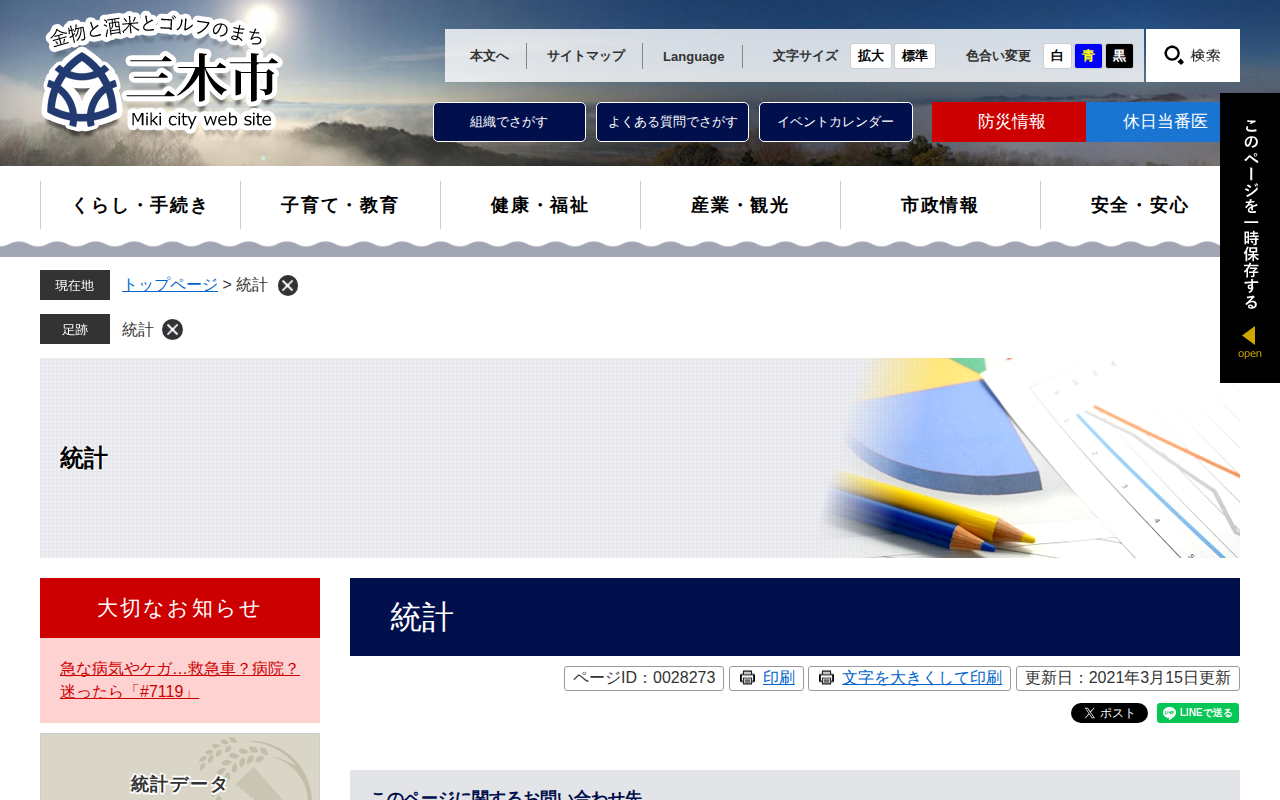Open the Language selection link
The image size is (1280, 800).
(693, 56)
